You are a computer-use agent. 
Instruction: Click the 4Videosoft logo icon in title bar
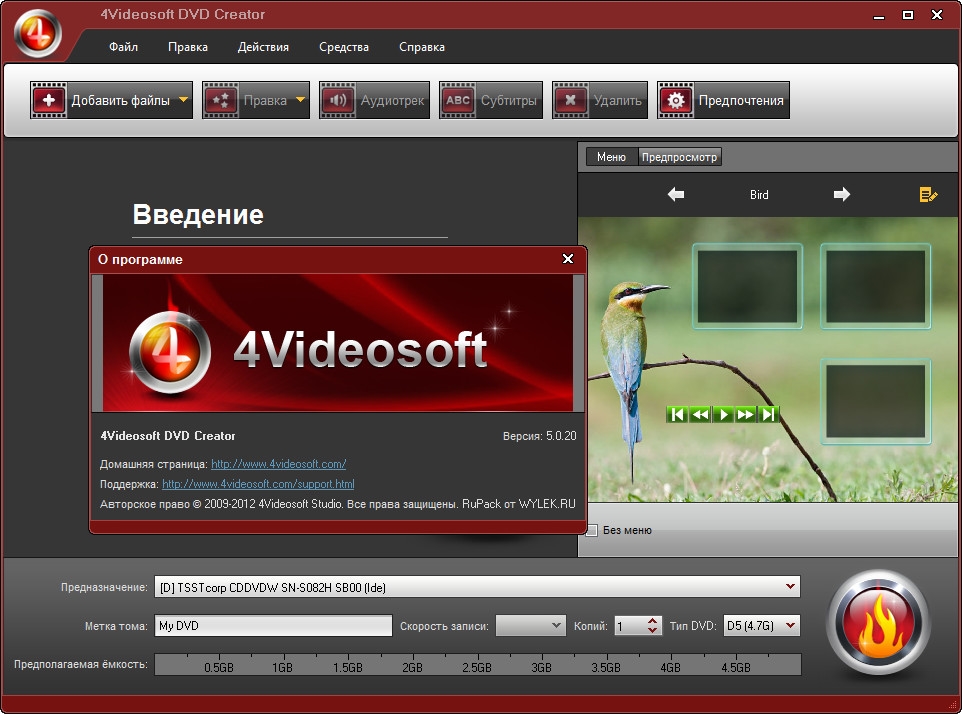(38, 33)
